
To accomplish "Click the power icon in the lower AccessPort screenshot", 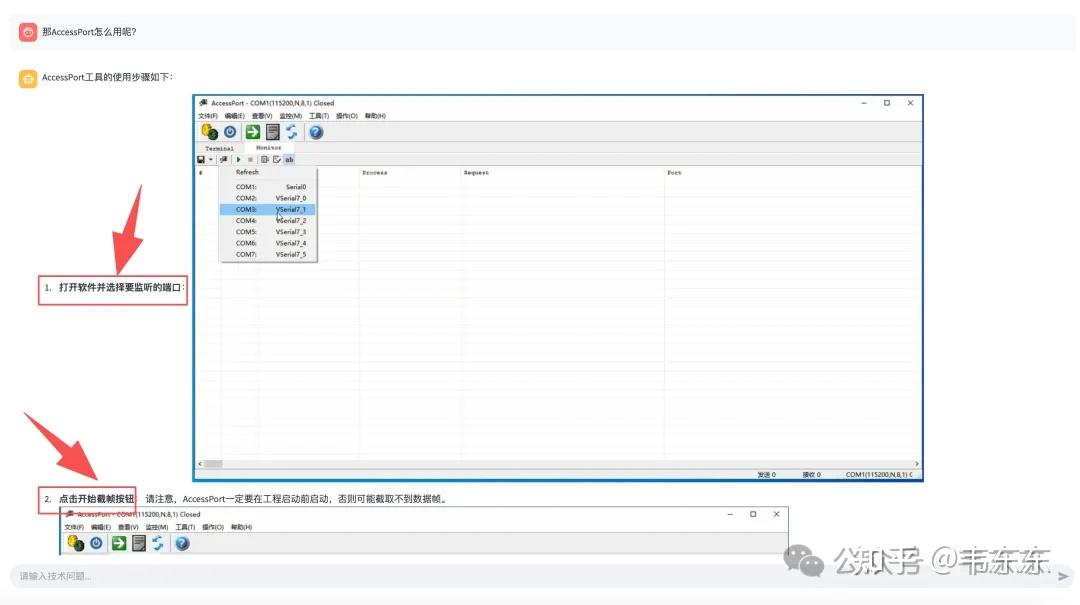I will [96, 543].
